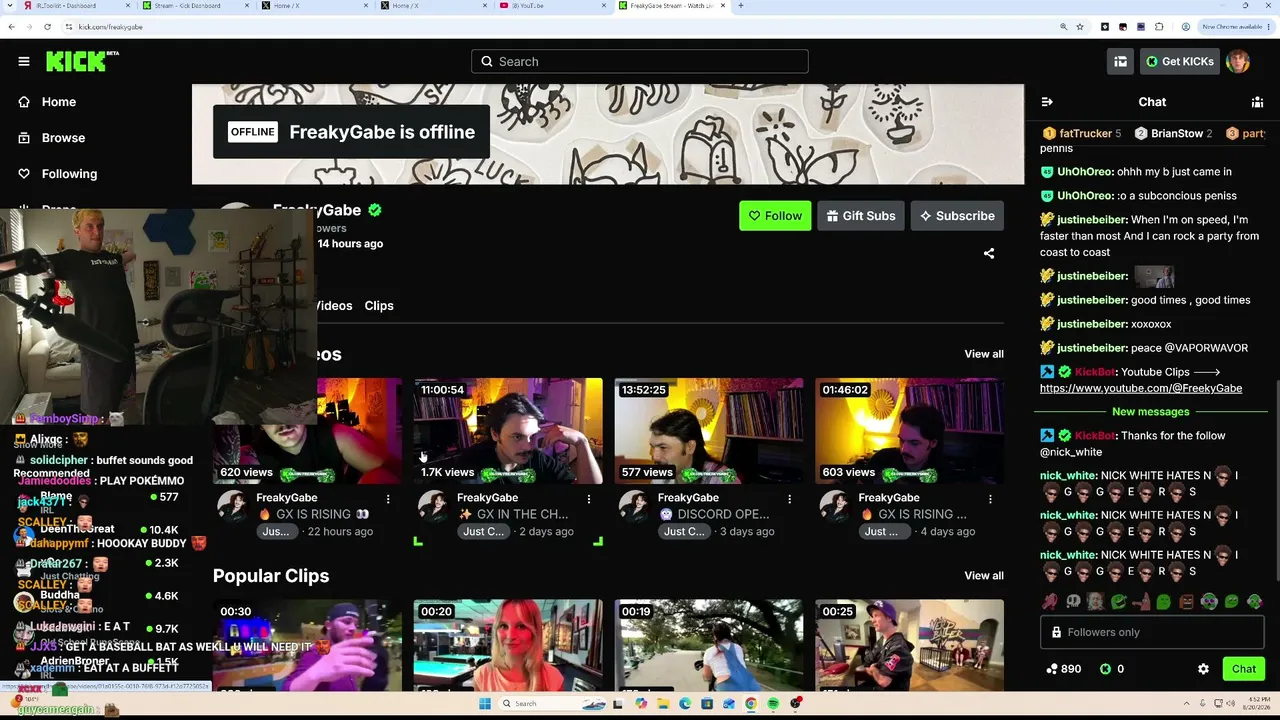Click the Get KICKs button
The height and width of the screenshot is (720, 1280).
1179,61
